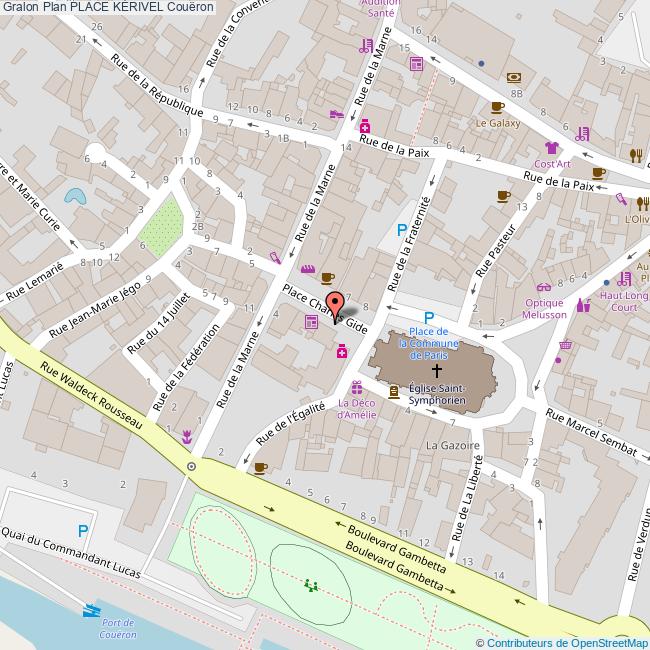Select the shoe shop icon on Rue de la Marne
Image resolution: width=650 pixels, height=650 pixels.
[x=338, y=115]
